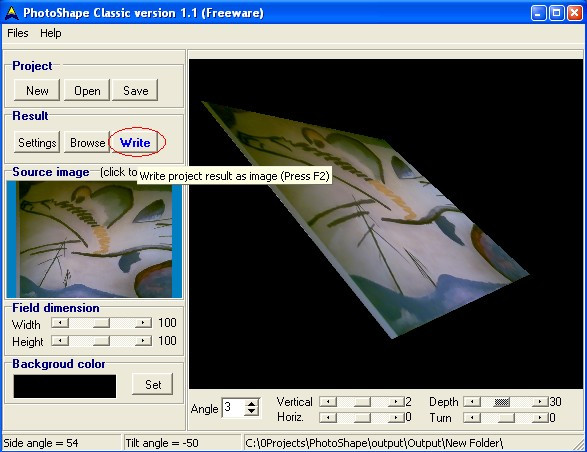This screenshot has width=587, height=452.
Task: Click 'Side angle = 54' status text
Action: (x=41, y=443)
